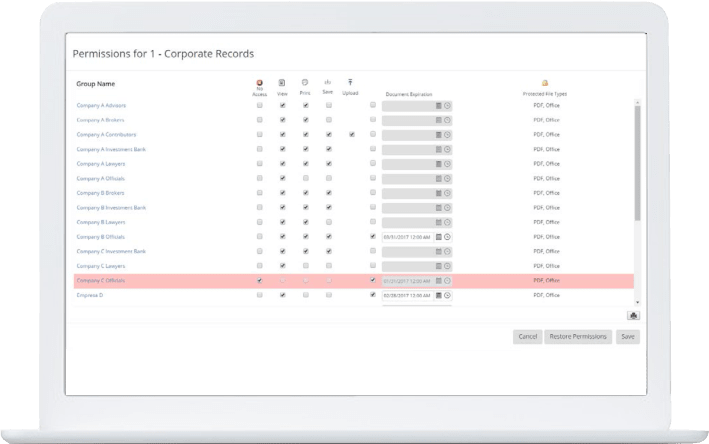Uncheck document expiration for Empresa D
Viewport: 709px width, 444px height.
pos(373,294)
